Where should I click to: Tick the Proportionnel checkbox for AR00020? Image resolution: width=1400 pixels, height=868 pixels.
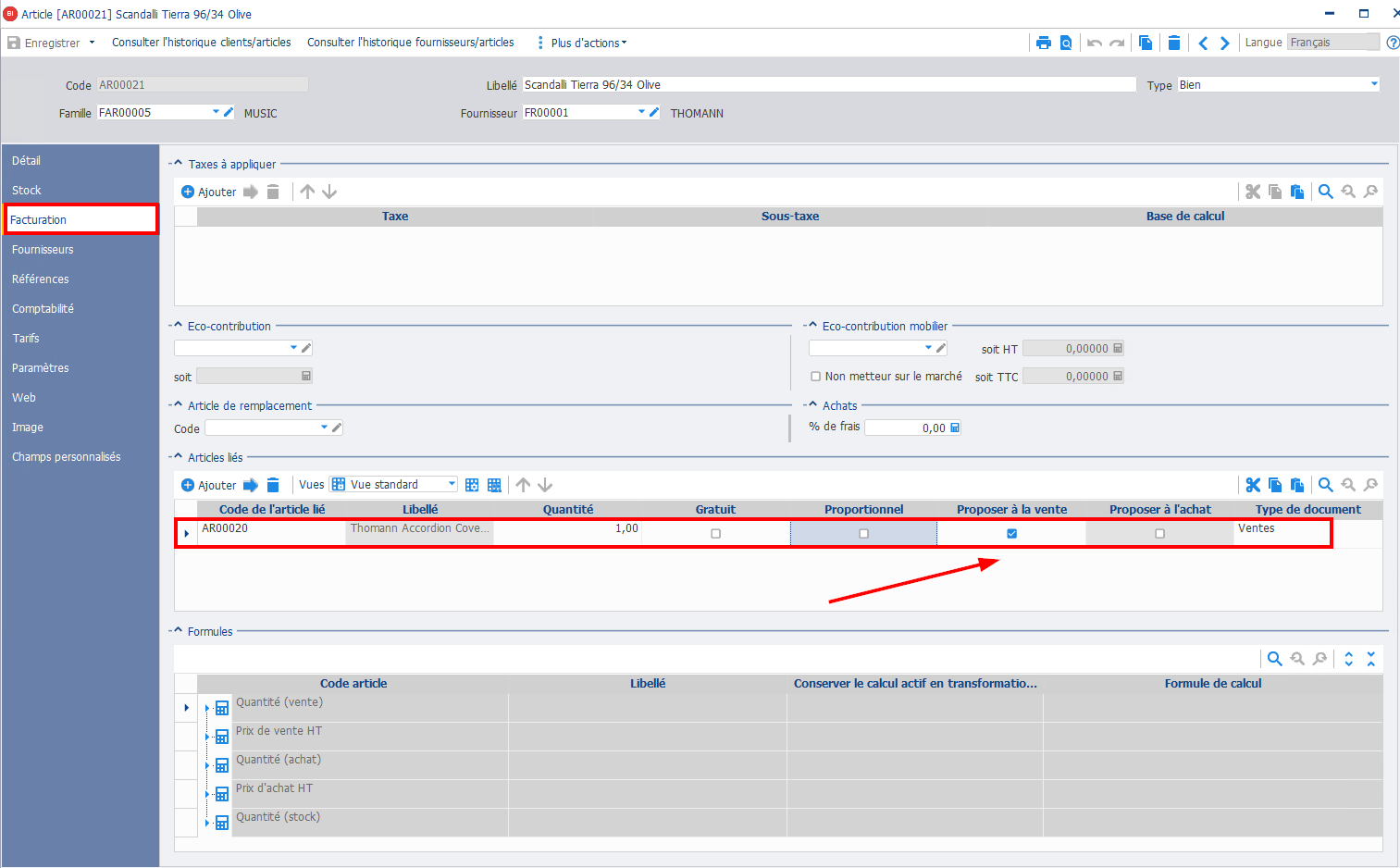pos(863,534)
